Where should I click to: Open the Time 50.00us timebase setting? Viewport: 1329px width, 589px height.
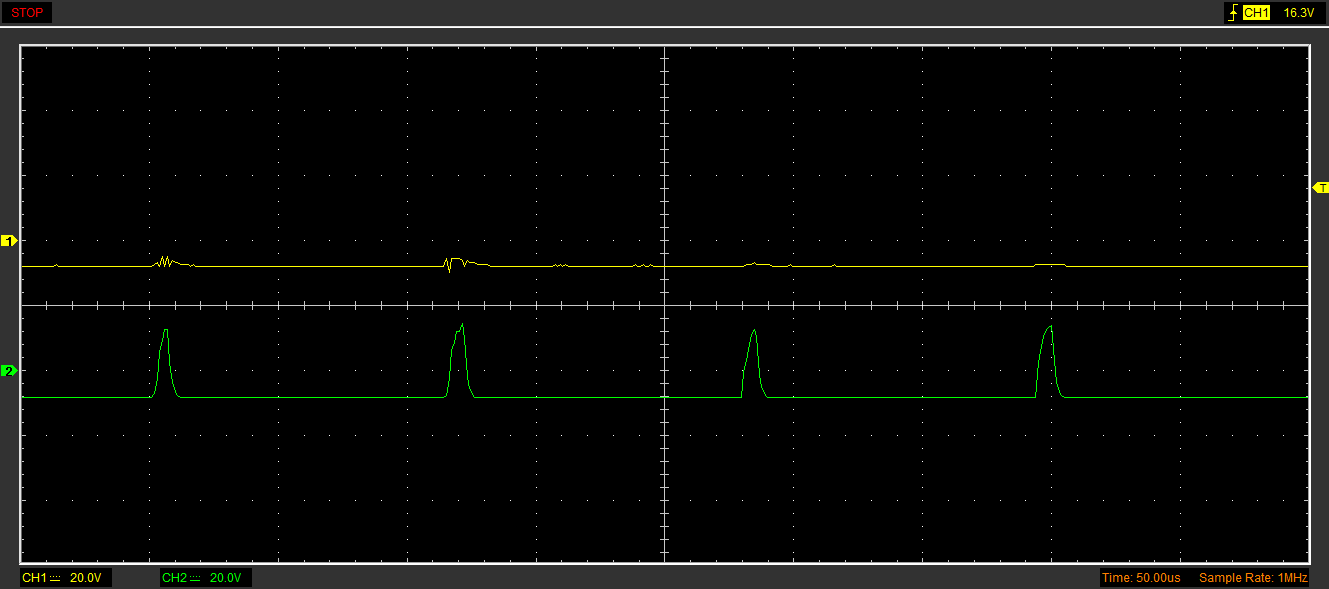1140,578
